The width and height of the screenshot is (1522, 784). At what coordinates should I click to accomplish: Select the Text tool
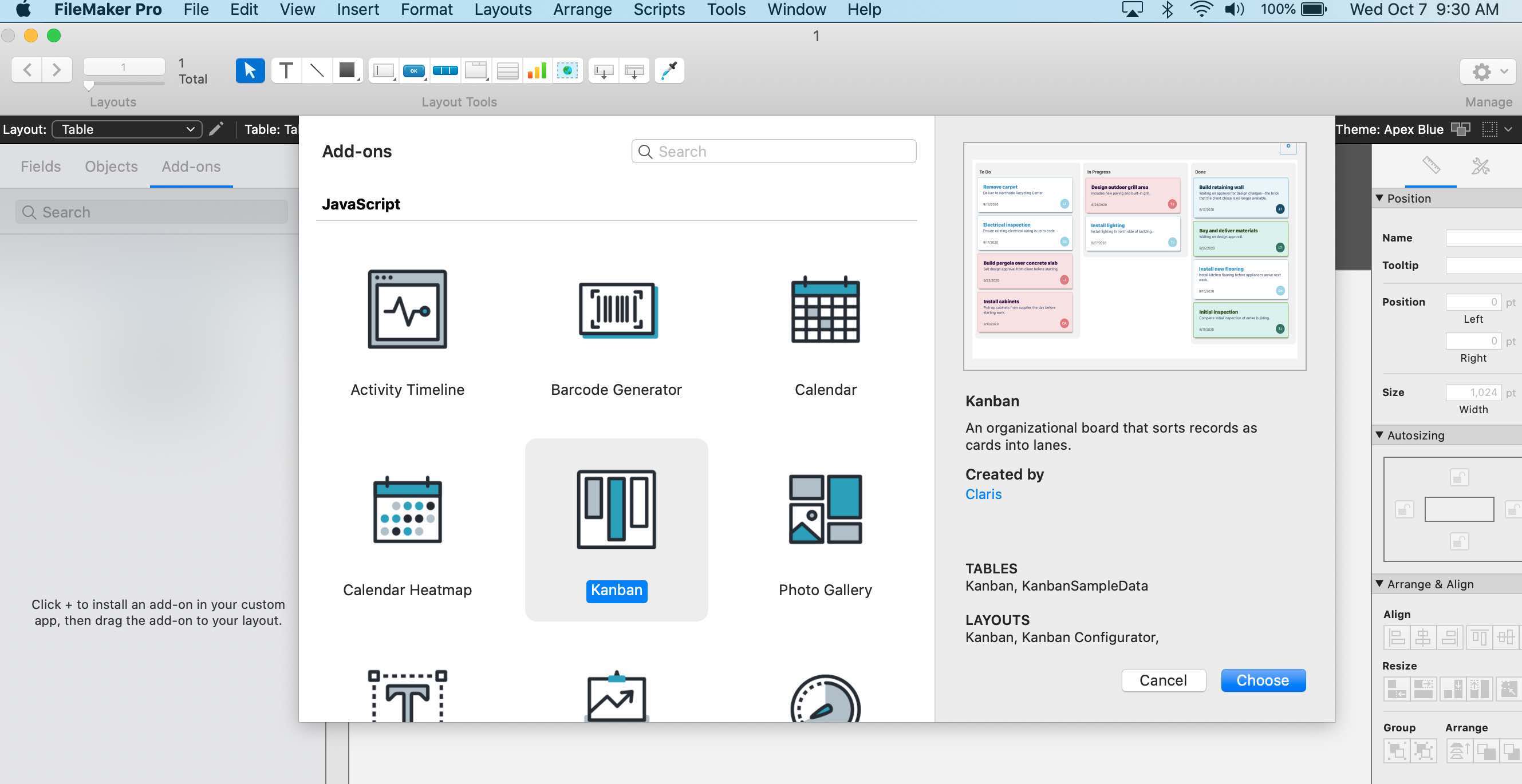(286, 71)
